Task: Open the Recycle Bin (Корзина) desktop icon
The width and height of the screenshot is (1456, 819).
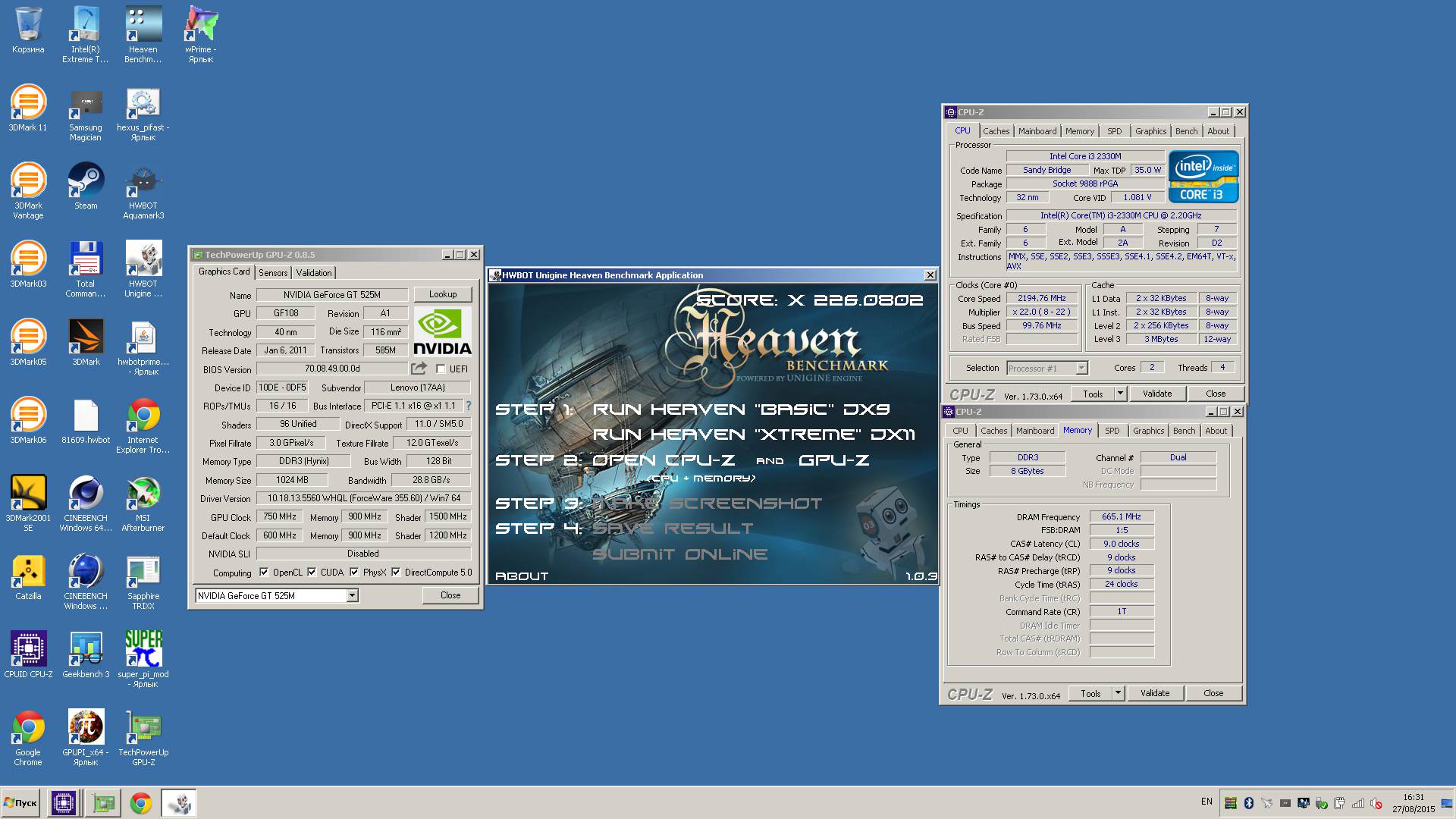Action: coord(28,30)
